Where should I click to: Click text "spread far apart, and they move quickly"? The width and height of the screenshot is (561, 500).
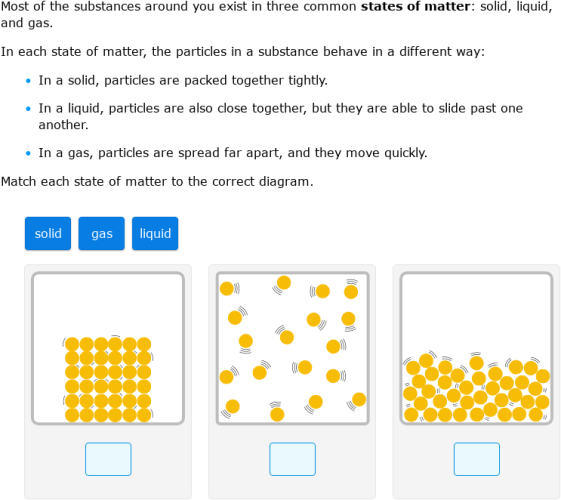click(303, 153)
